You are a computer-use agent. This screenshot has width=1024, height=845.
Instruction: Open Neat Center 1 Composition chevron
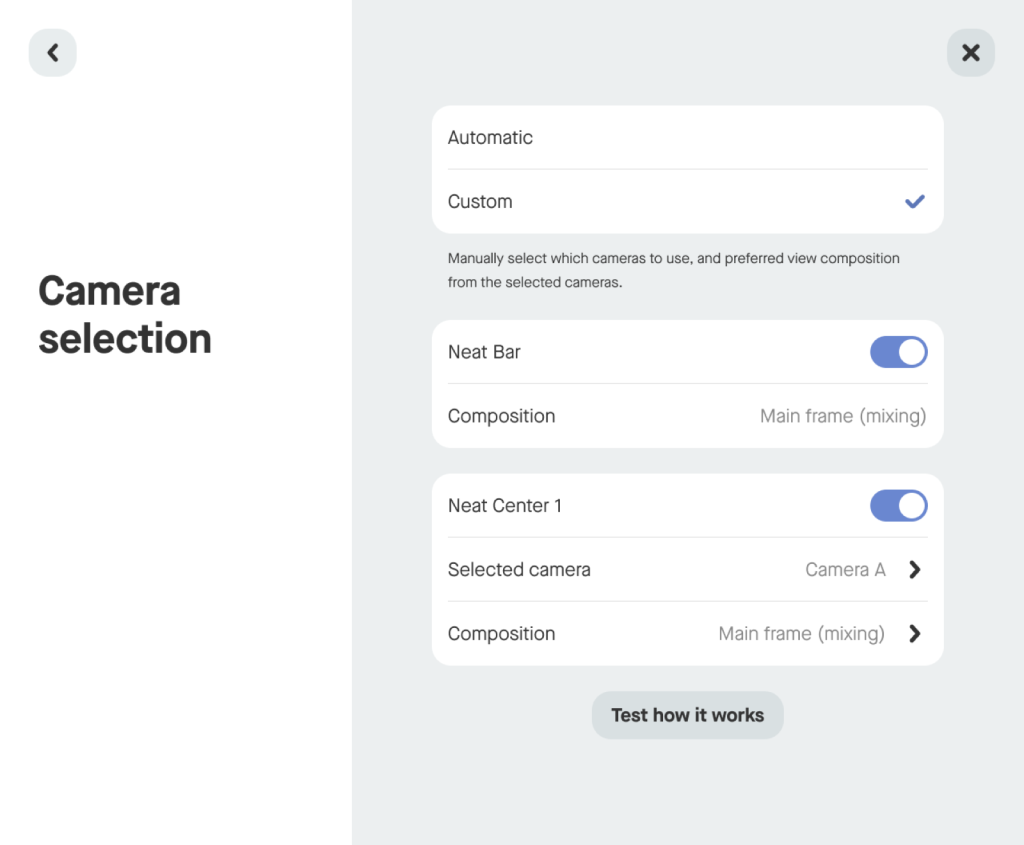914,634
